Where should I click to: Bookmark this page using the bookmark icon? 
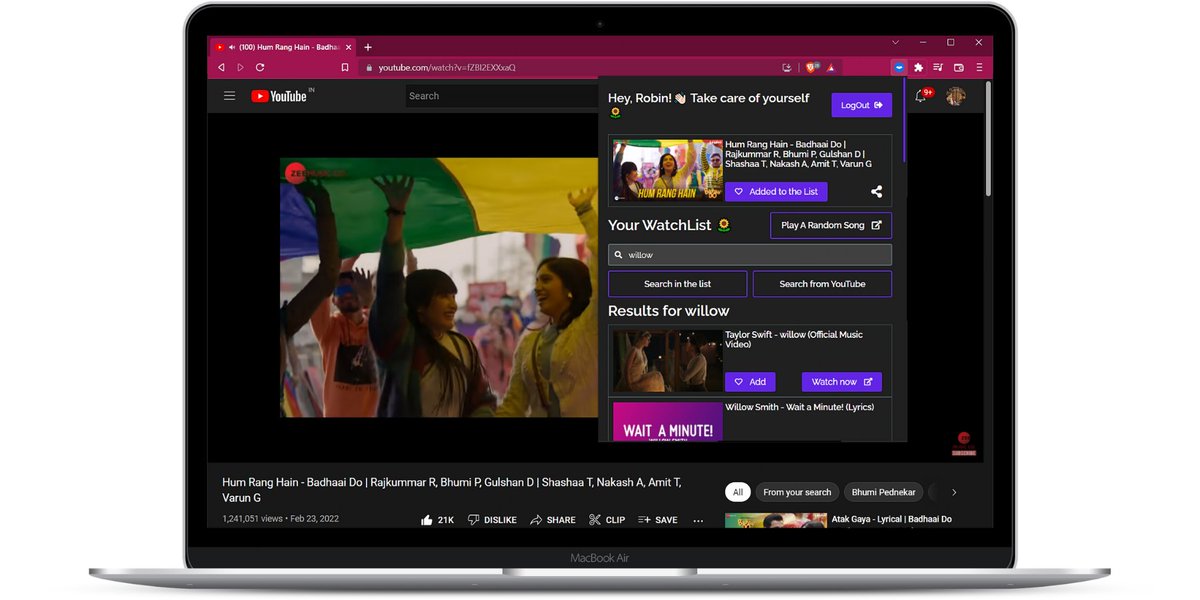345,67
